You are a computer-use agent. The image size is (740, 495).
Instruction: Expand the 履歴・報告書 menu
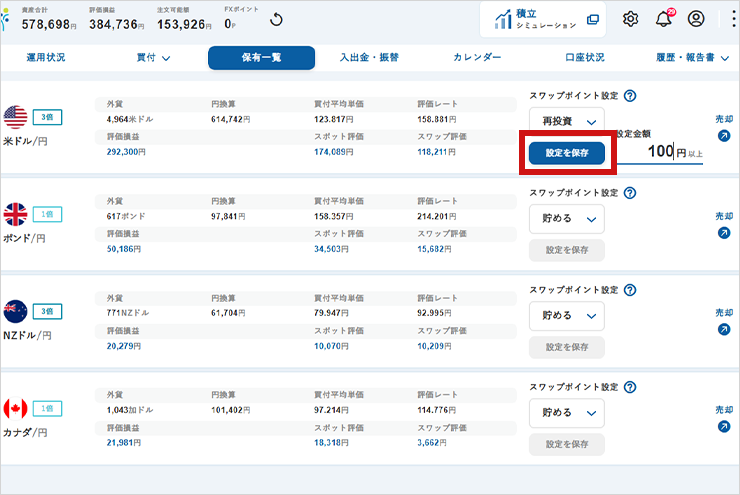(x=692, y=58)
